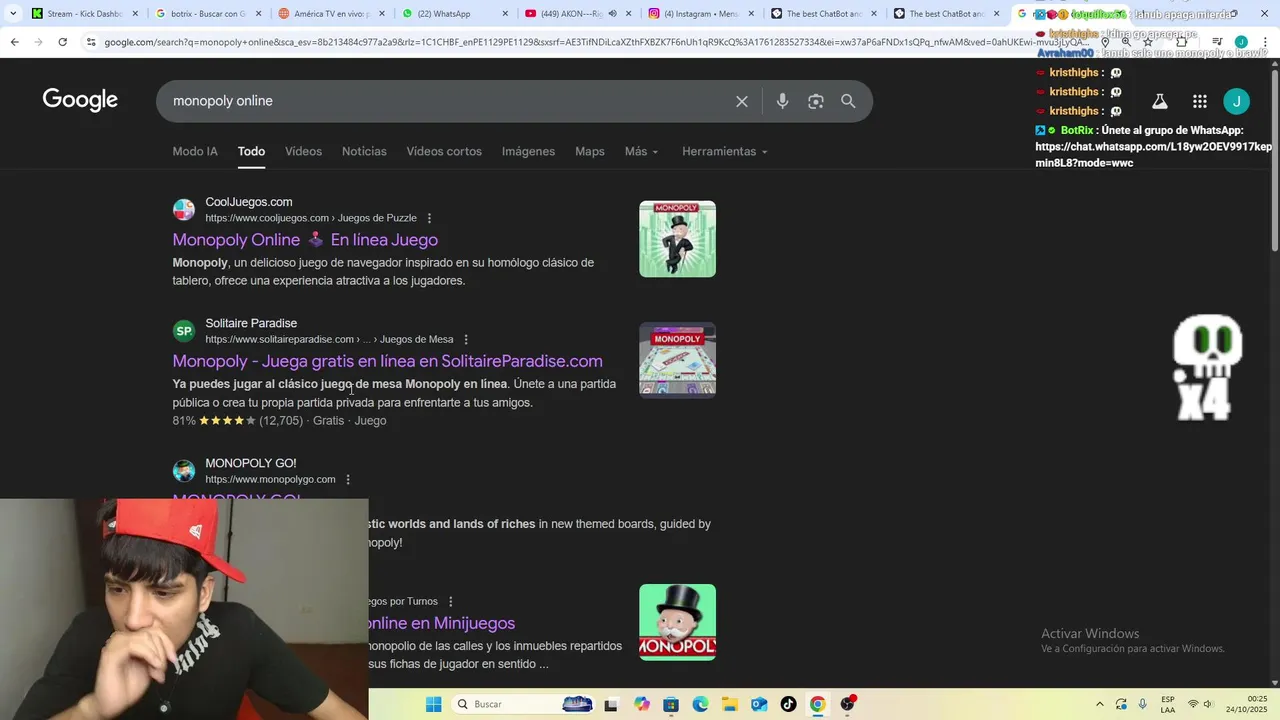Open SolitaireParadise Monopoly result link
The image size is (1280, 720).
click(387, 361)
